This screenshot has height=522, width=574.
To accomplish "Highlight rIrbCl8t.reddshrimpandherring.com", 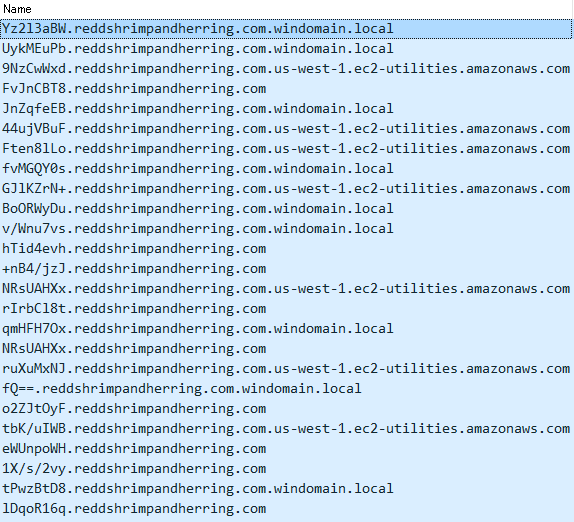I will coord(286,309).
